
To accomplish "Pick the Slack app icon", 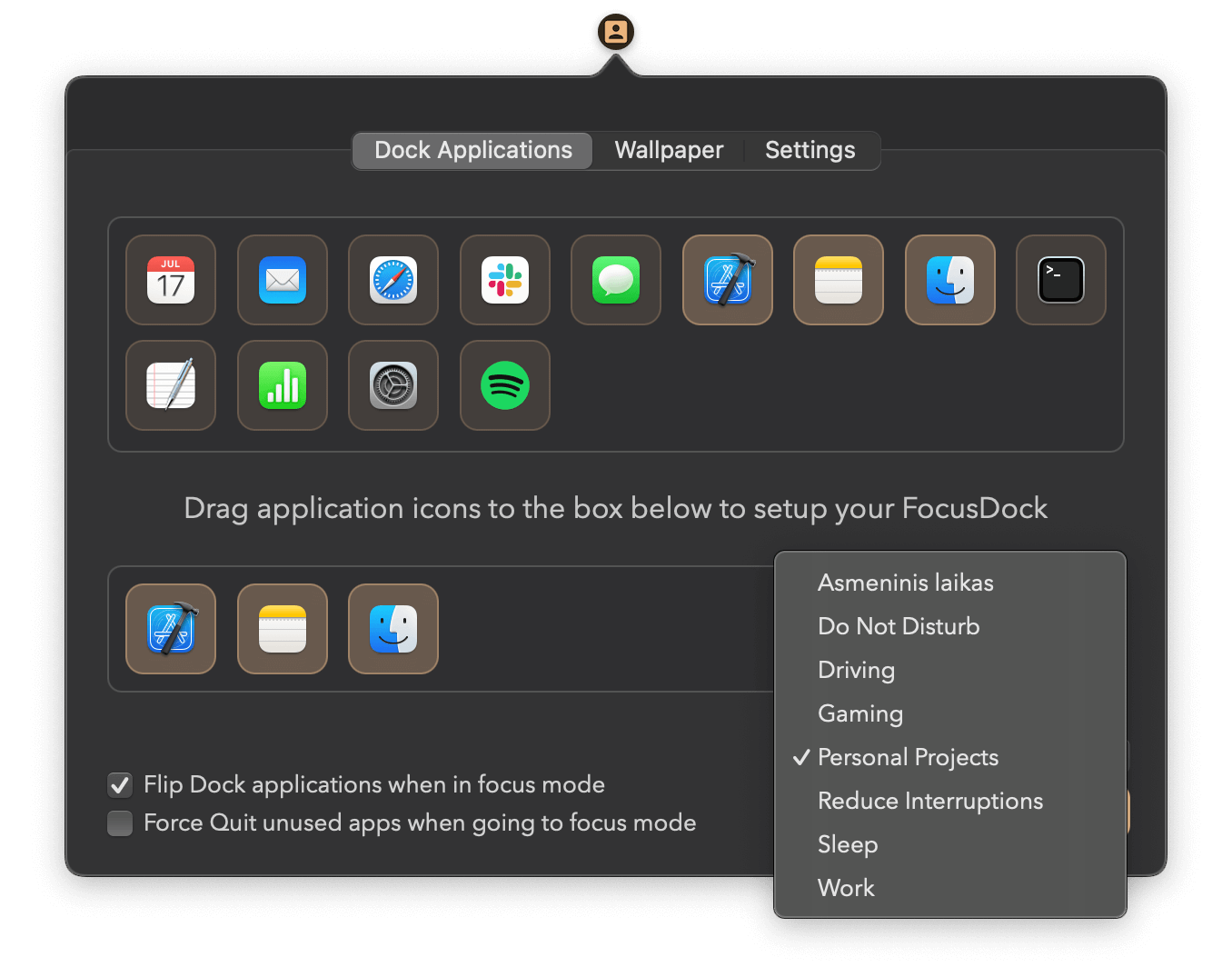I will tap(505, 280).
